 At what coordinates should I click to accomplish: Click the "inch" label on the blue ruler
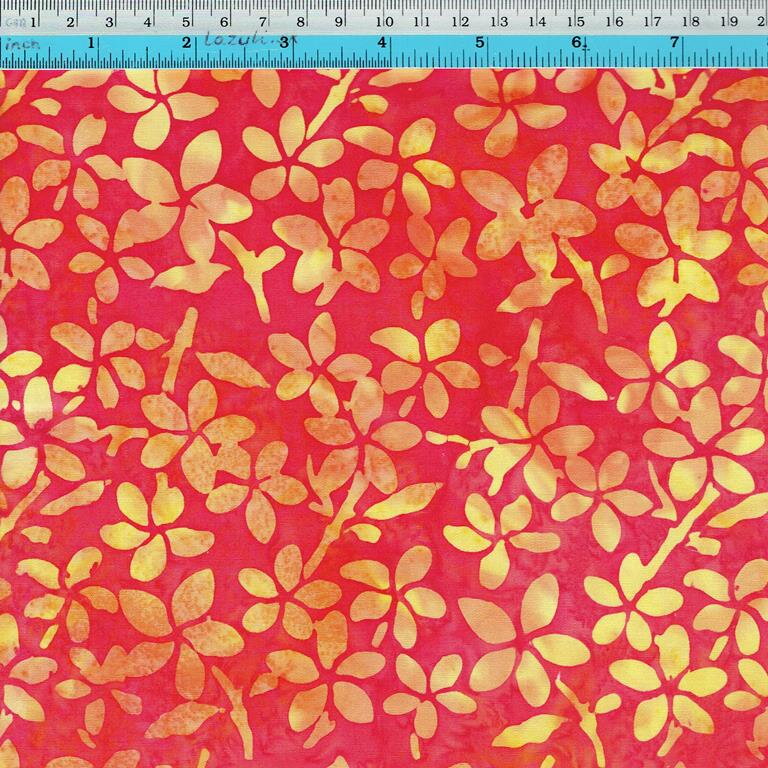tap(23, 44)
